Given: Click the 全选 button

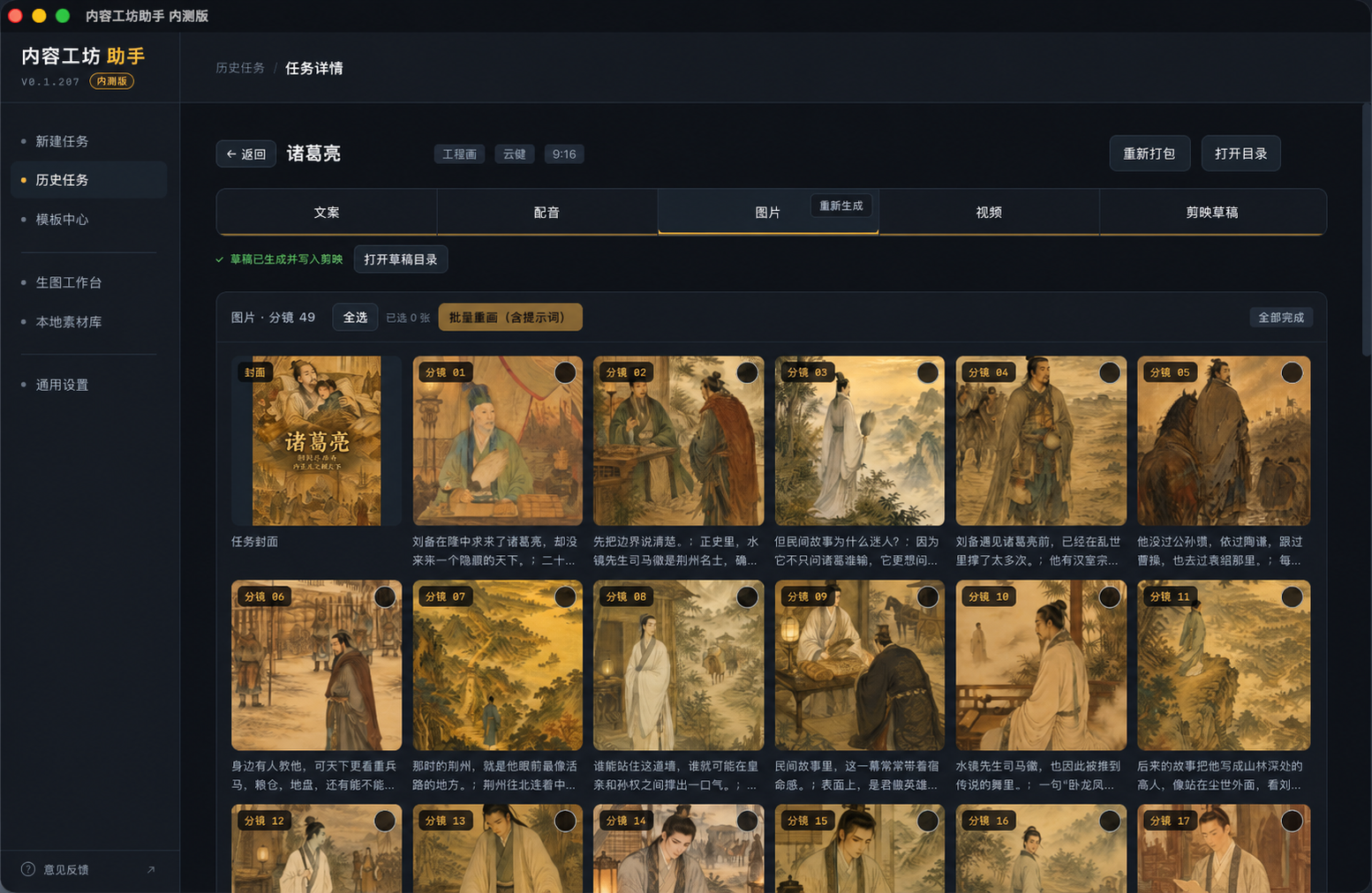Looking at the screenshot, I should click(355, 318).
